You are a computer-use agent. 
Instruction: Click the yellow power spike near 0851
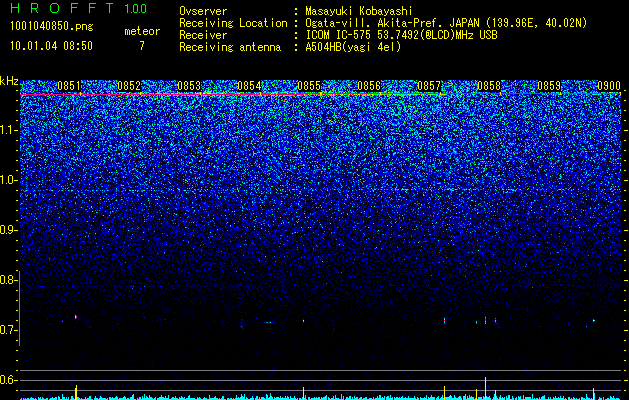(76, 392)
